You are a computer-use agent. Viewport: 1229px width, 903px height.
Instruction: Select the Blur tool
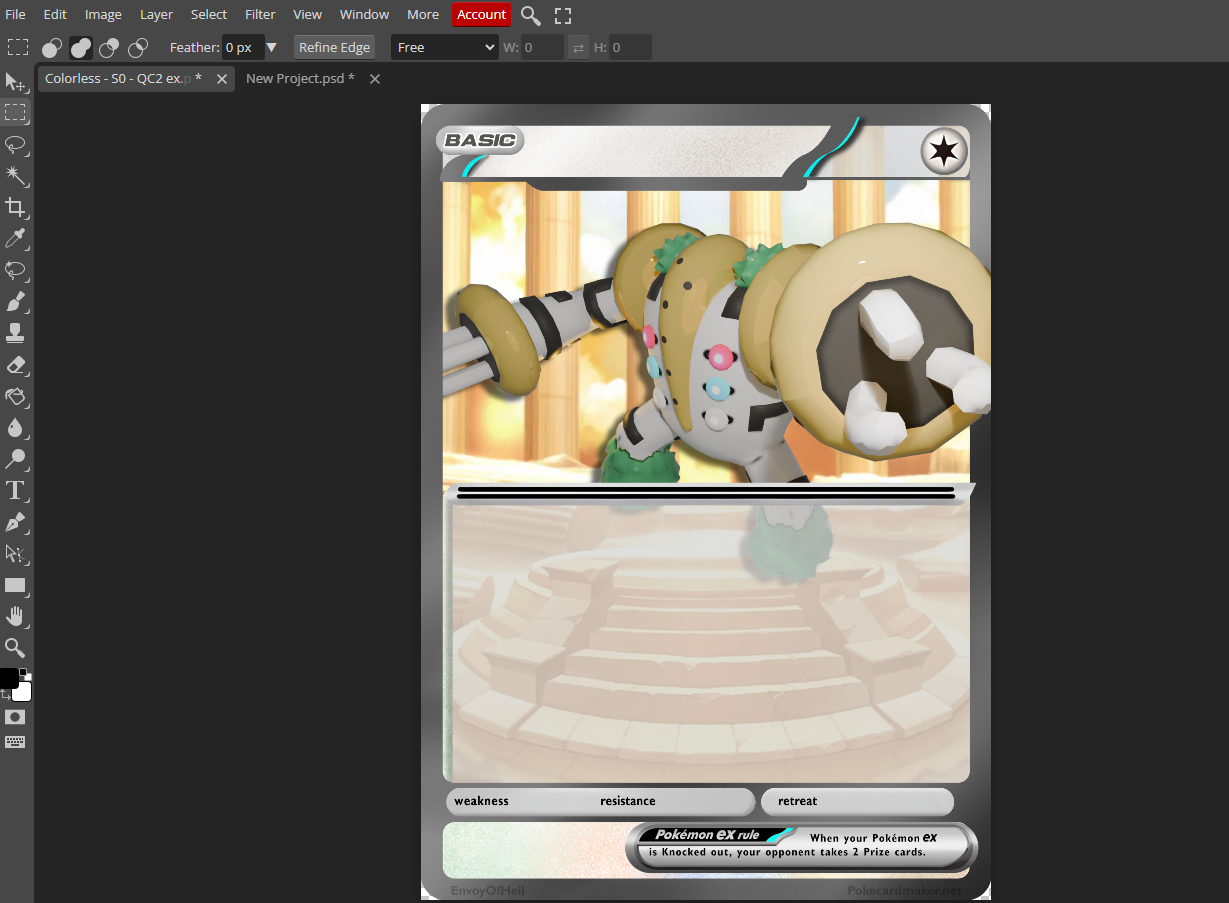pos(15,428)
